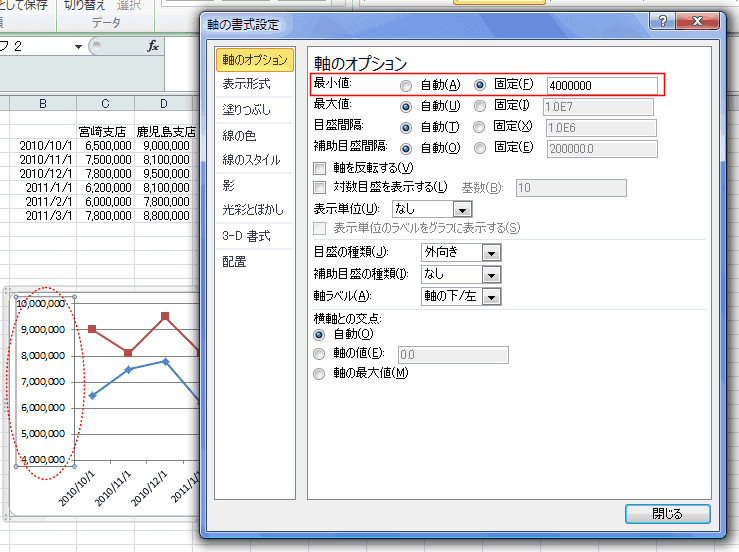Open the 軸ラベル(A) dropdown
The image size is (739, 552).
coord(491,297)
